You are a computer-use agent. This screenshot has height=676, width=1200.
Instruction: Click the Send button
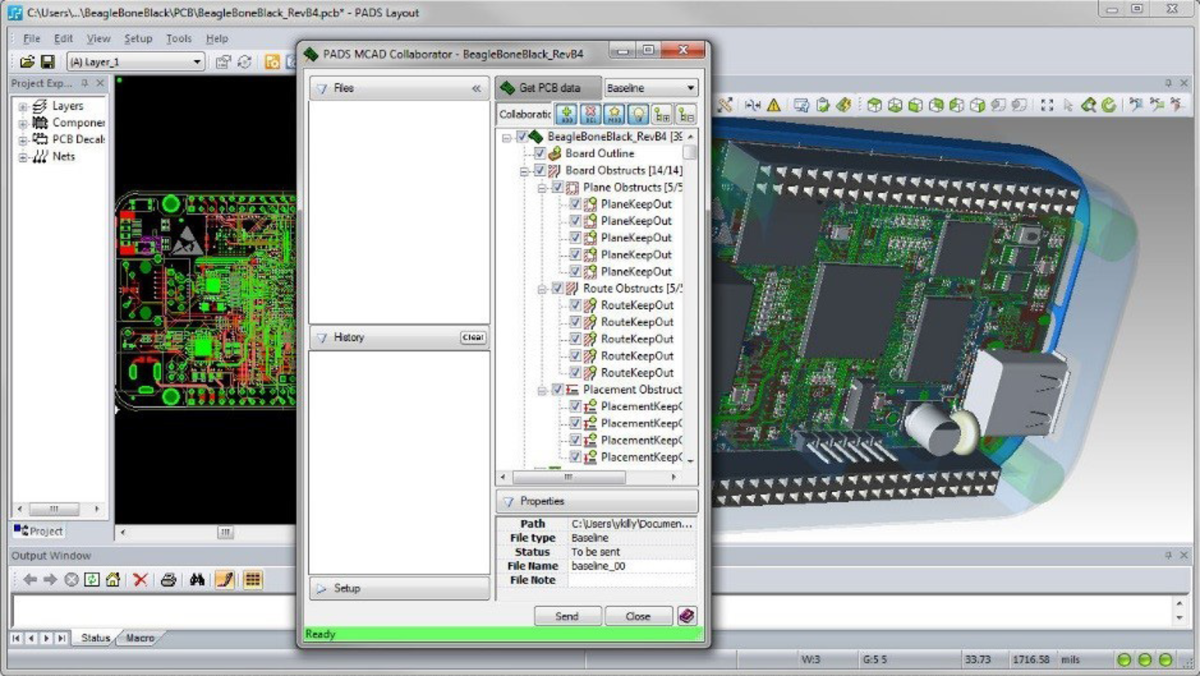tap(567, 616)
